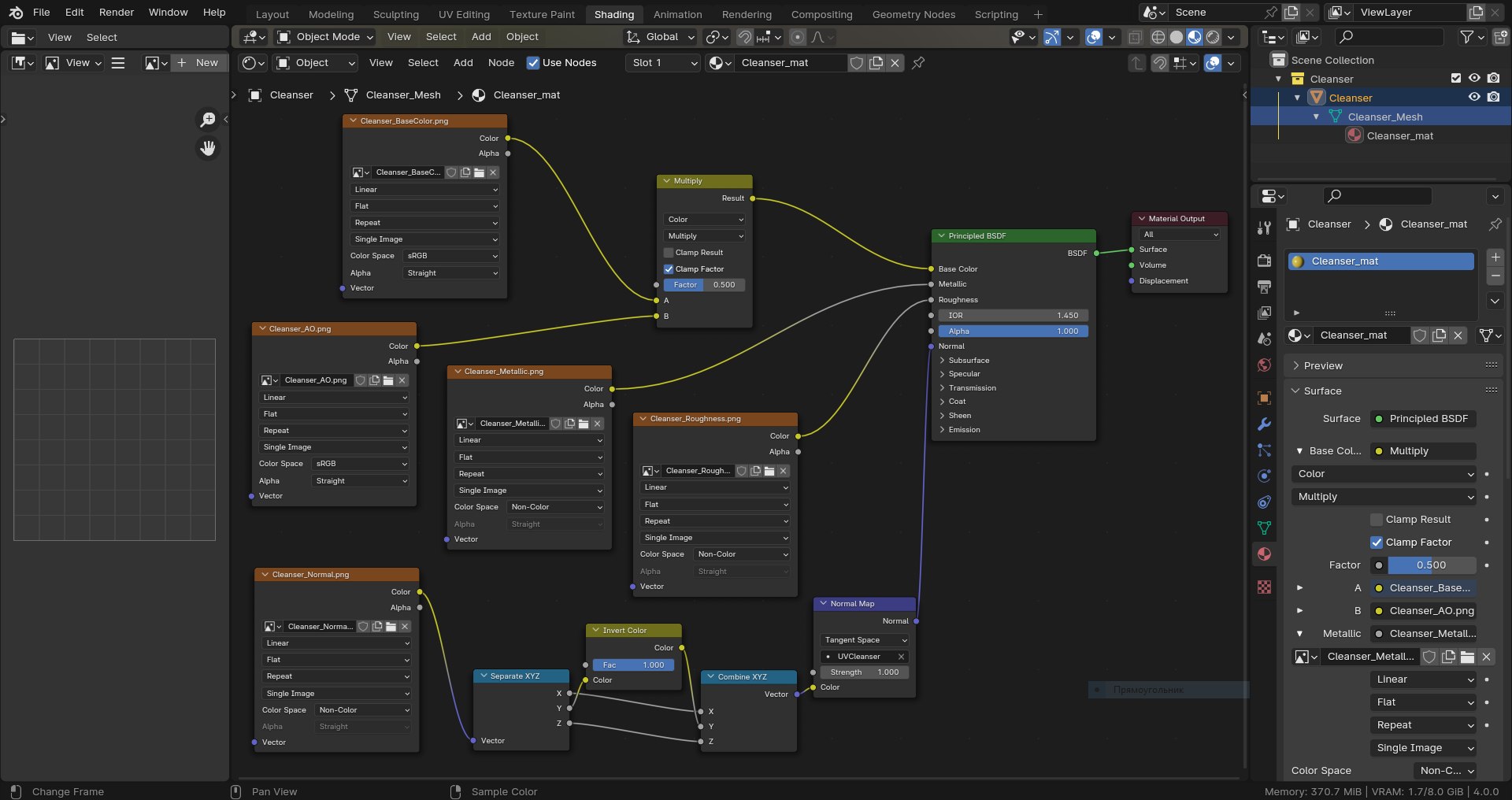Image resolution: width=1512 pixels, height=800 pixels.
Task: Open the Modifiers wrench properties tab
Action: click(1264, 424)
